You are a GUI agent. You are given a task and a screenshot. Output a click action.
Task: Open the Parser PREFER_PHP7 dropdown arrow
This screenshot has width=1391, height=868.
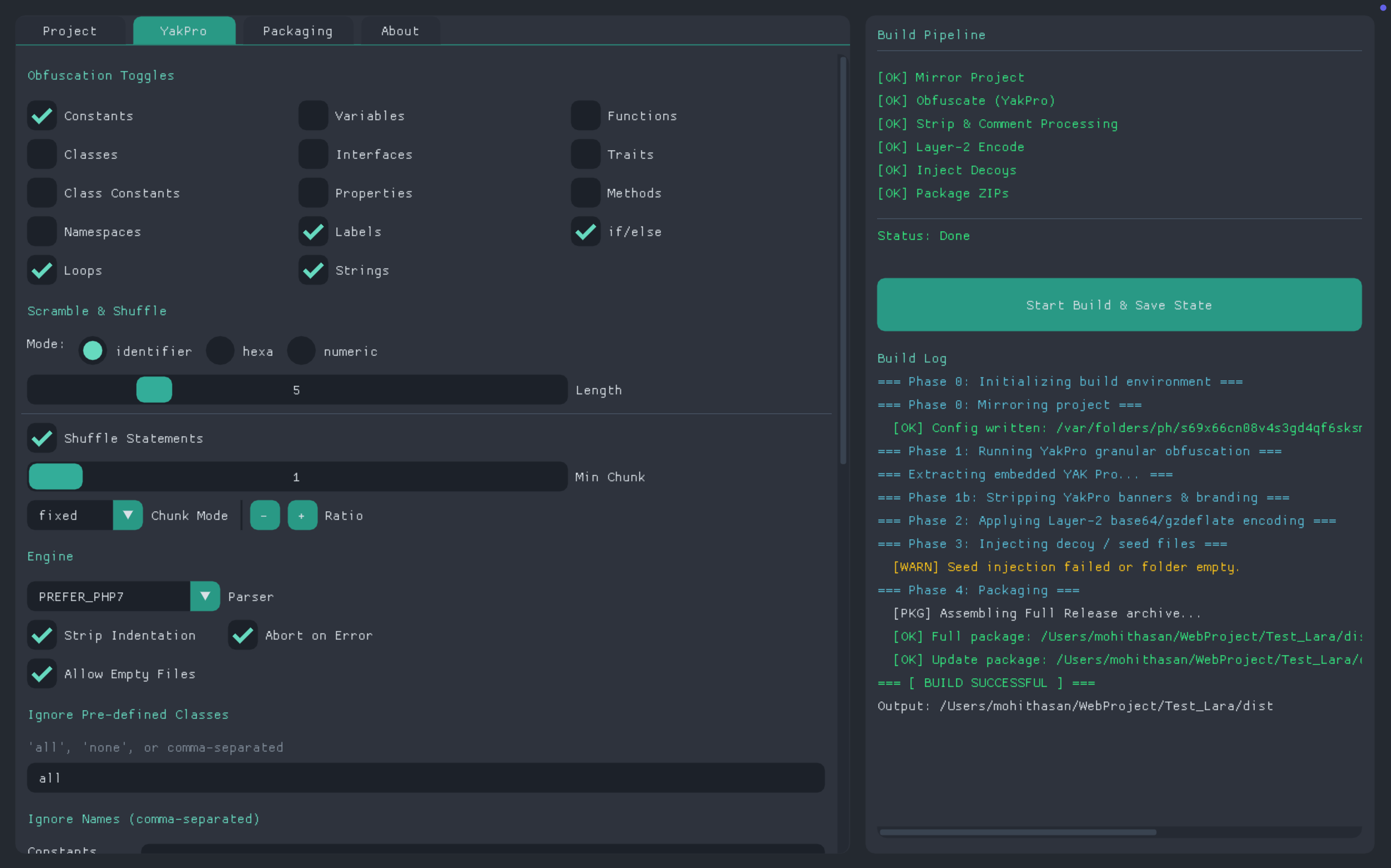click(205, 596)
